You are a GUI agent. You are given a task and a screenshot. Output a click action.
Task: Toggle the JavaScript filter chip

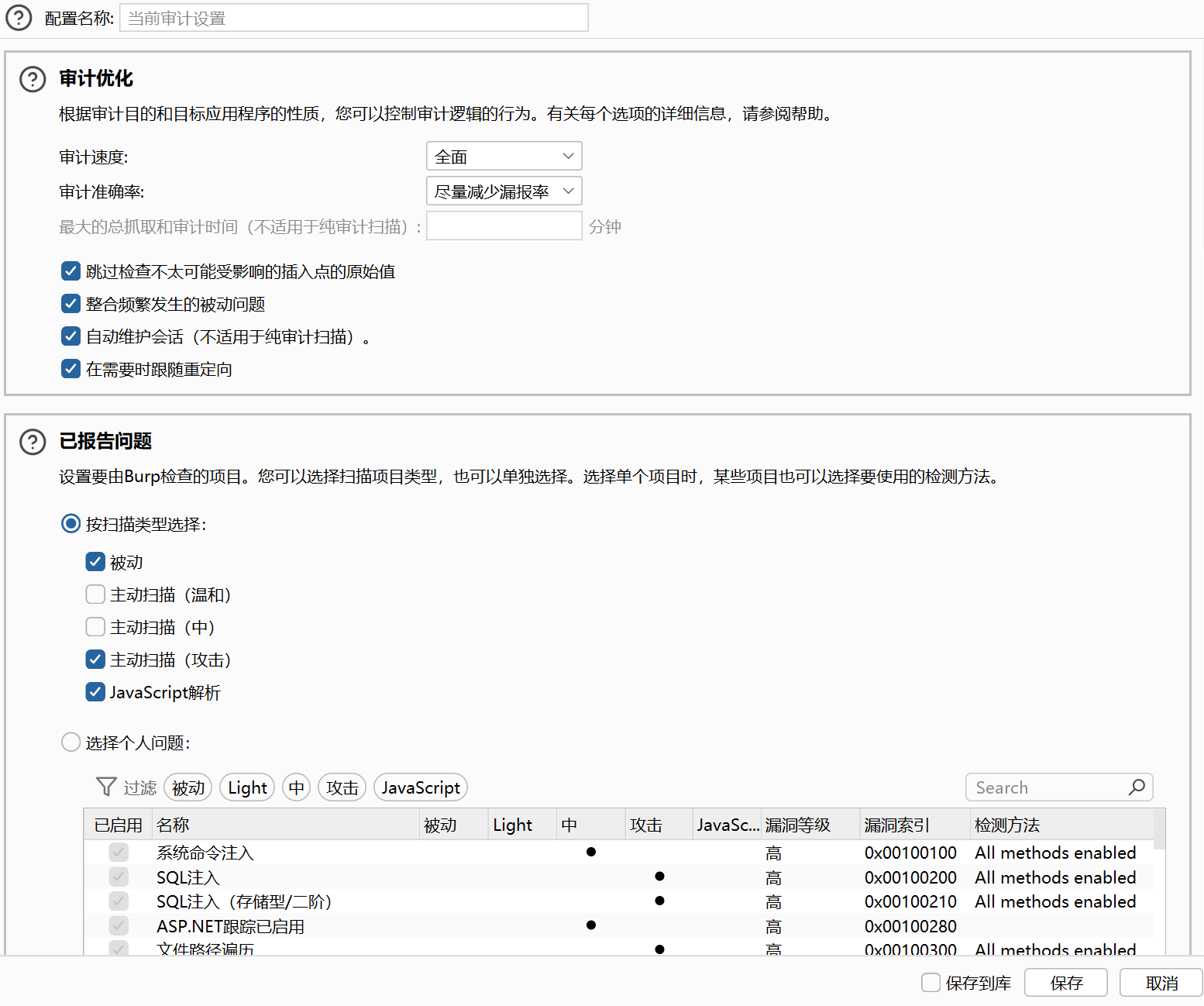click(420, 787)
